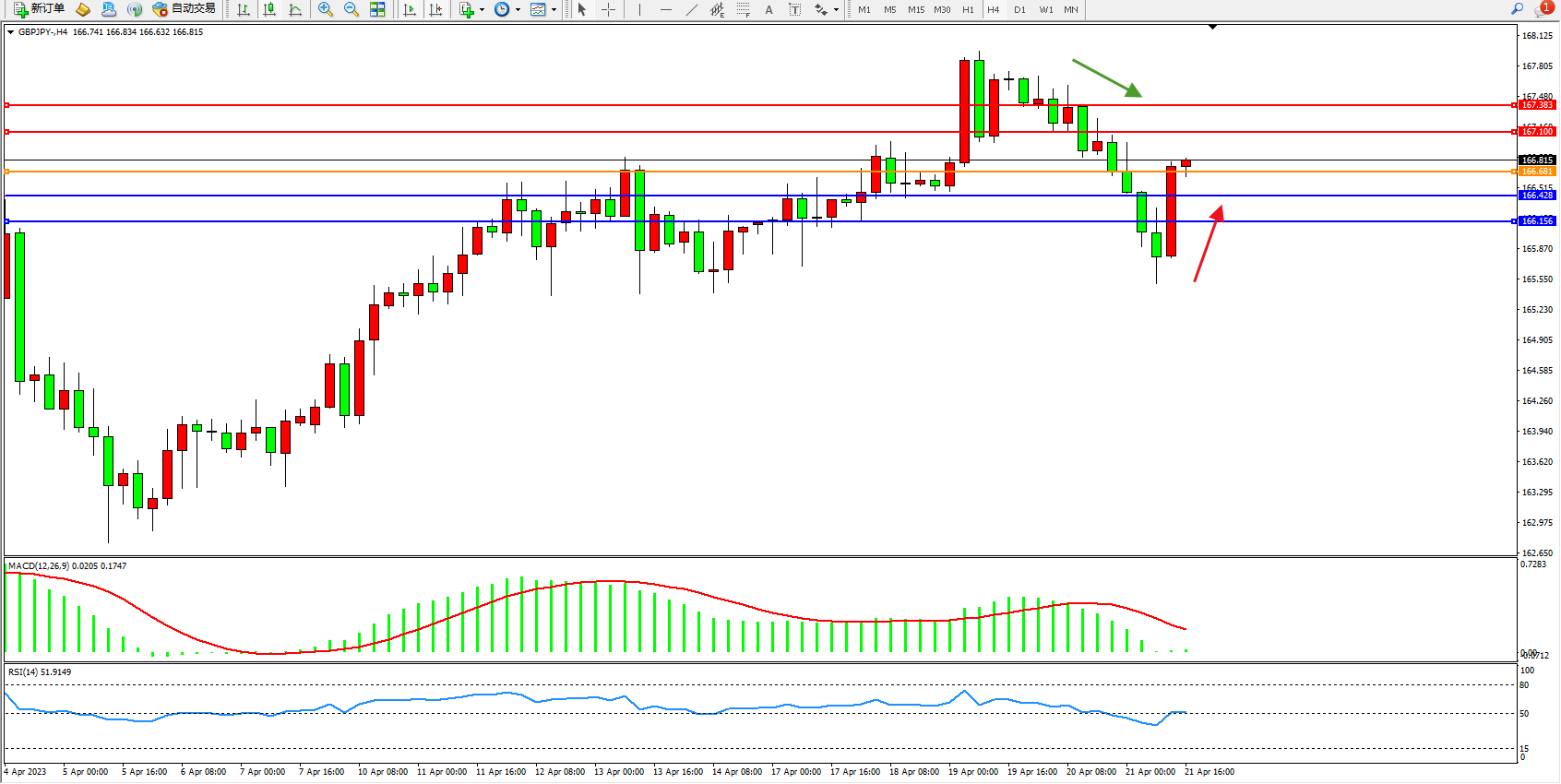Click the zoom out magnifier icon

pyautogui.click(x=351, y=9)
